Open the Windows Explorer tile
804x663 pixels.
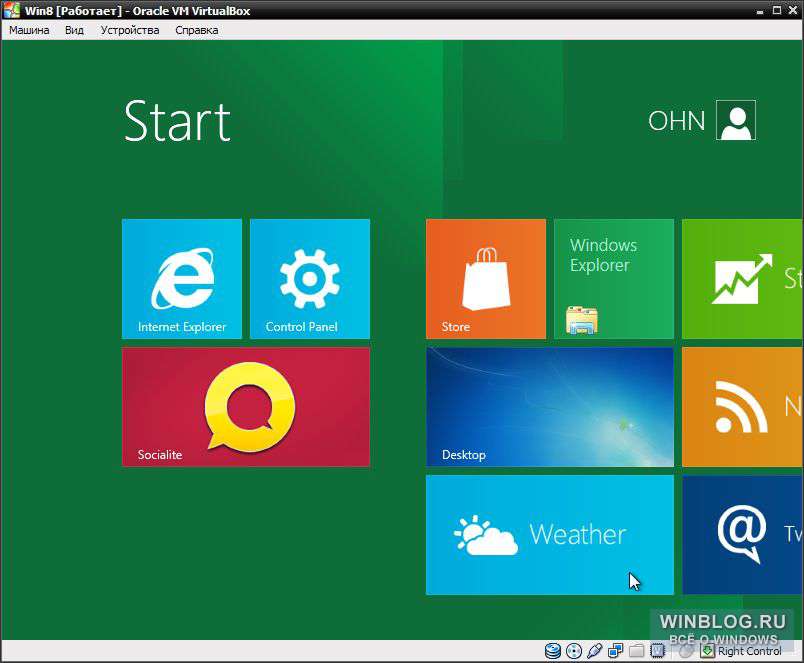[614, 279]
